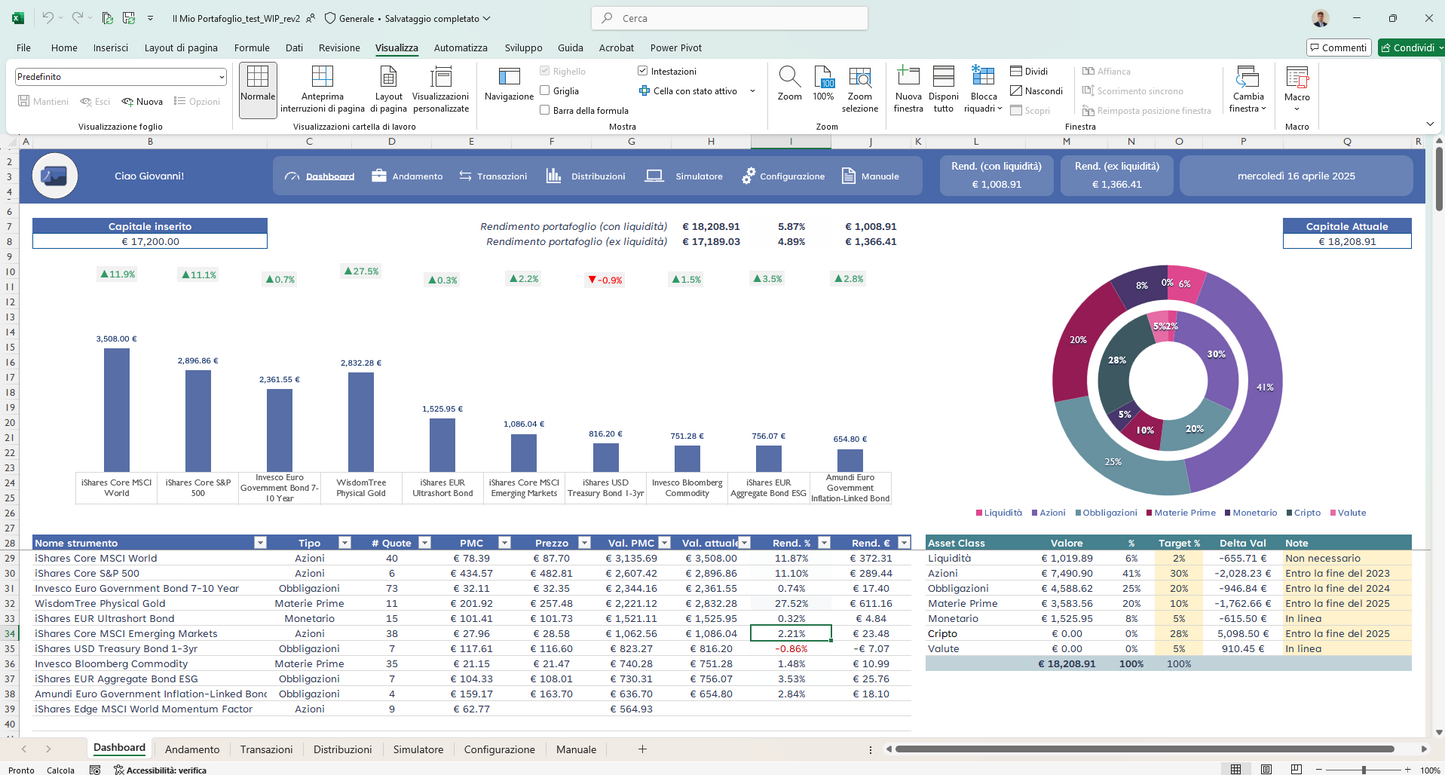The width and height of the screenshot is (1445, 775).
Task: Click the 100% zoom icon
Action: (x=823, y=78)
